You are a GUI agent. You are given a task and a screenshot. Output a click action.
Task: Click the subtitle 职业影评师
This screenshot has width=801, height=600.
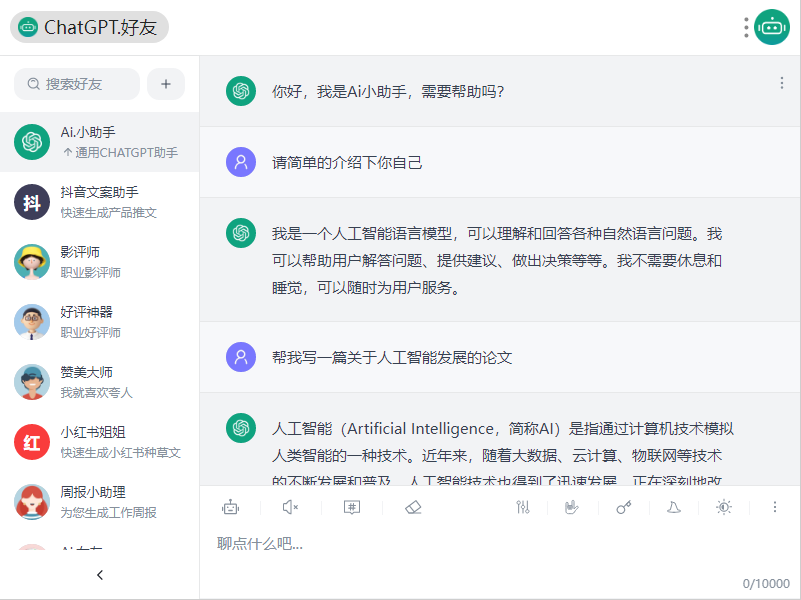pyautogui.click(x=90, y=273)
